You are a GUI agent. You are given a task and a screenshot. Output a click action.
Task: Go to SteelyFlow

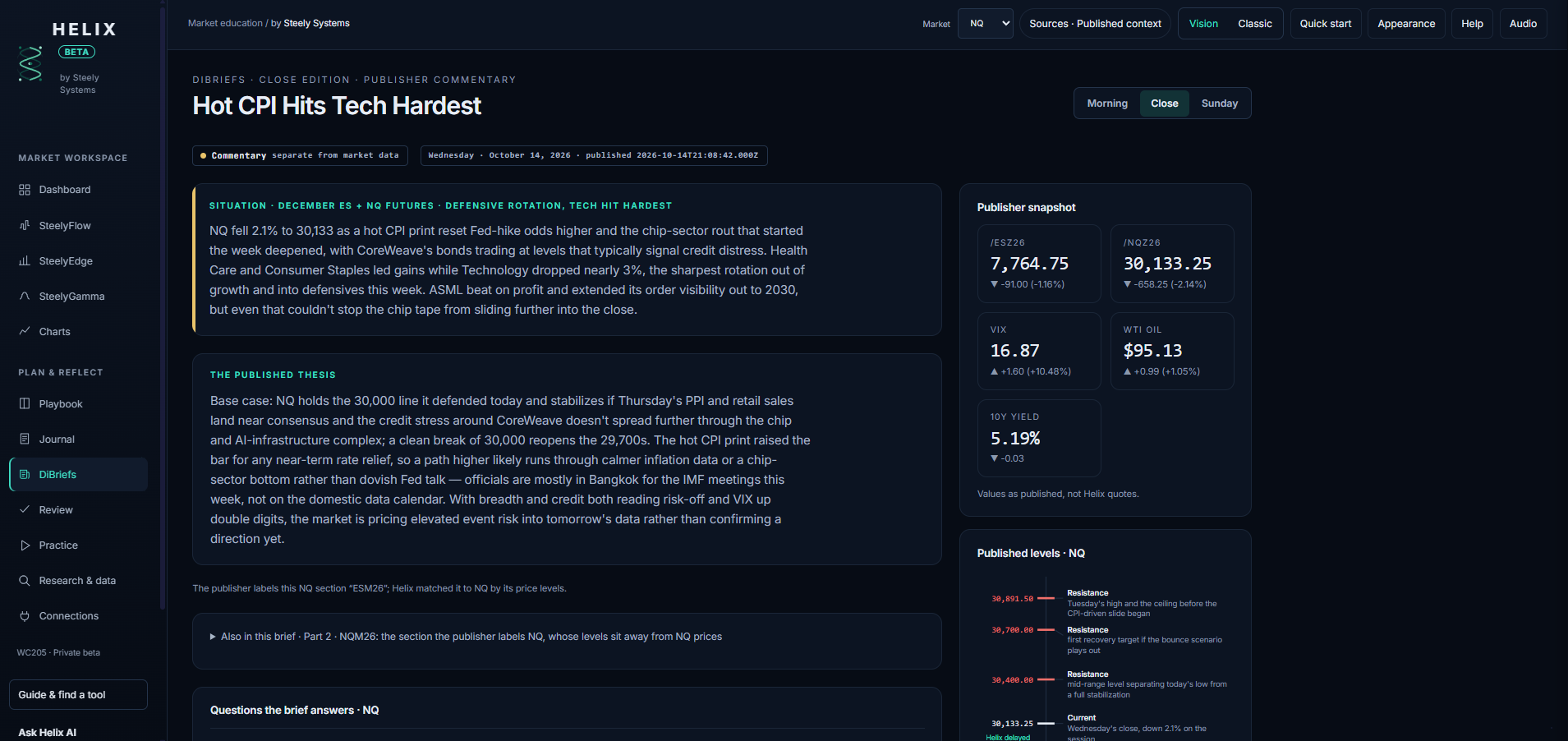coord(79,225)
